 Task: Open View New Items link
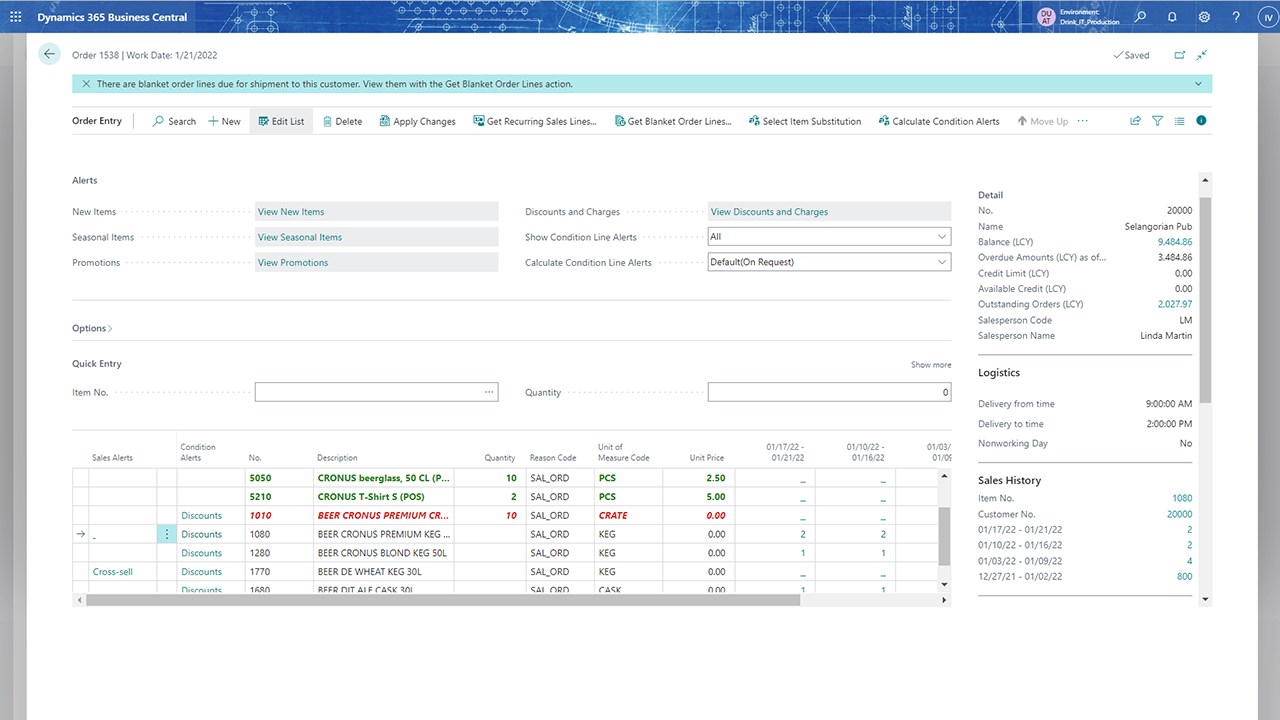[x=291, y=212]
